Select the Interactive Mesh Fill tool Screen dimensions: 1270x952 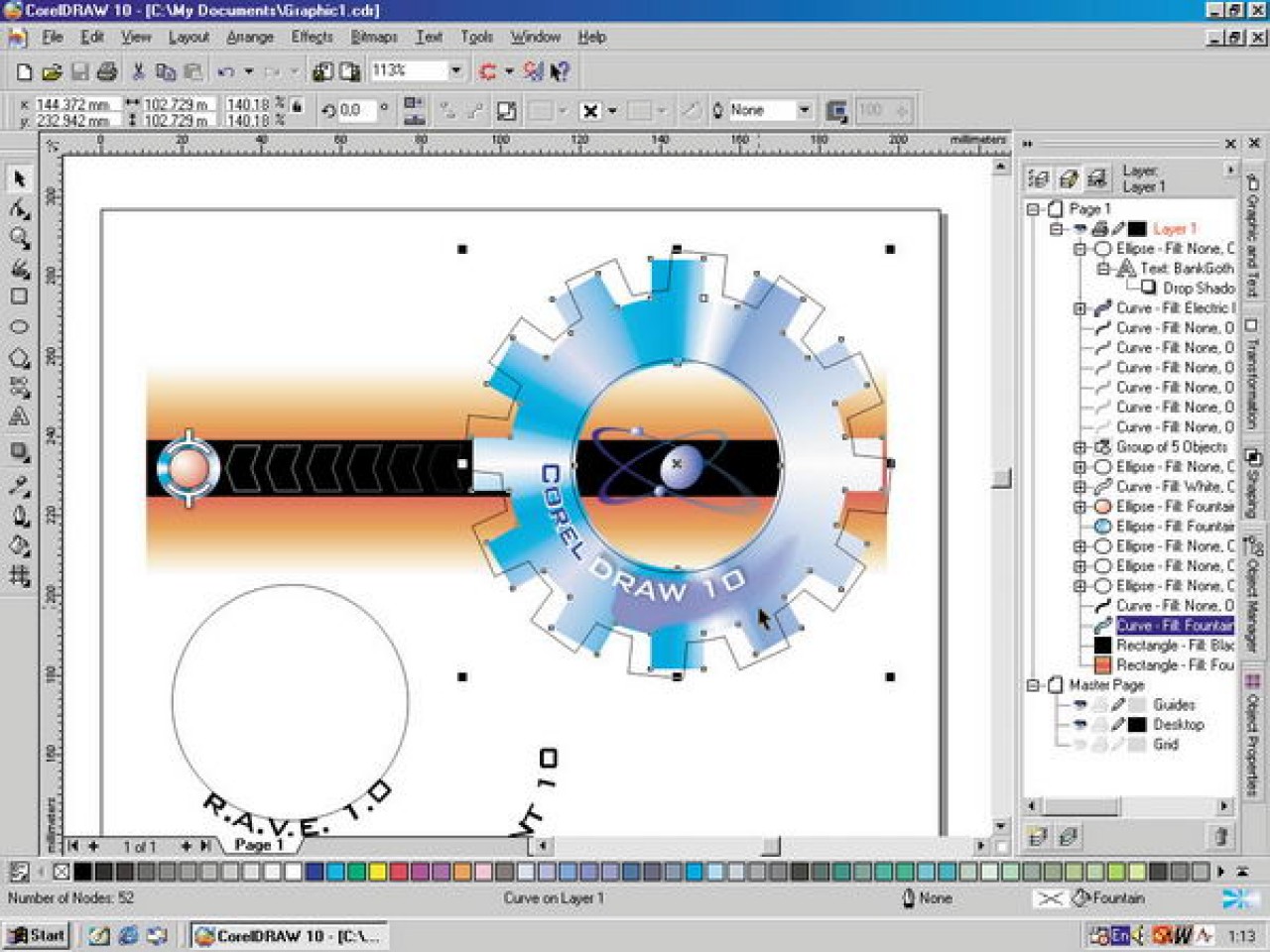[19, 575]
